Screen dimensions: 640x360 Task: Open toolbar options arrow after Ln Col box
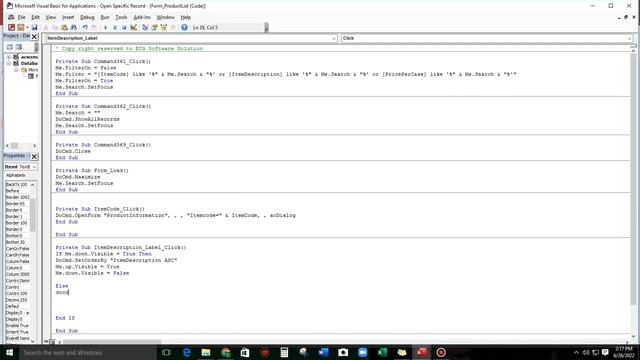pos(267,27)
